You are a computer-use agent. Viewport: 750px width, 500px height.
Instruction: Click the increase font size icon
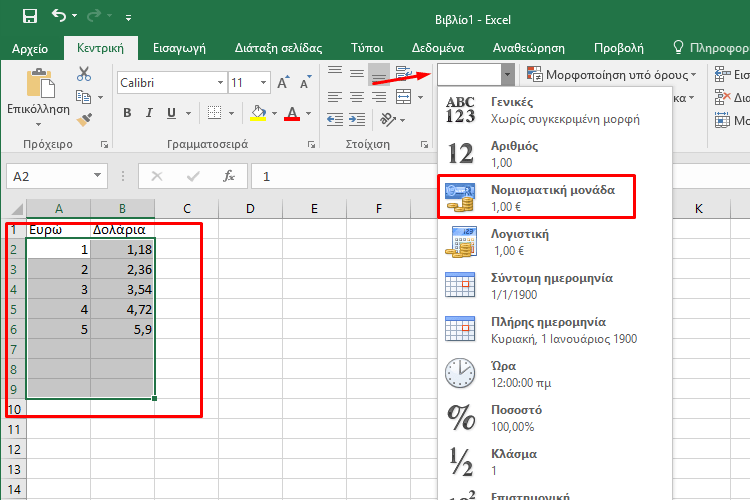[x=283, y=82]
